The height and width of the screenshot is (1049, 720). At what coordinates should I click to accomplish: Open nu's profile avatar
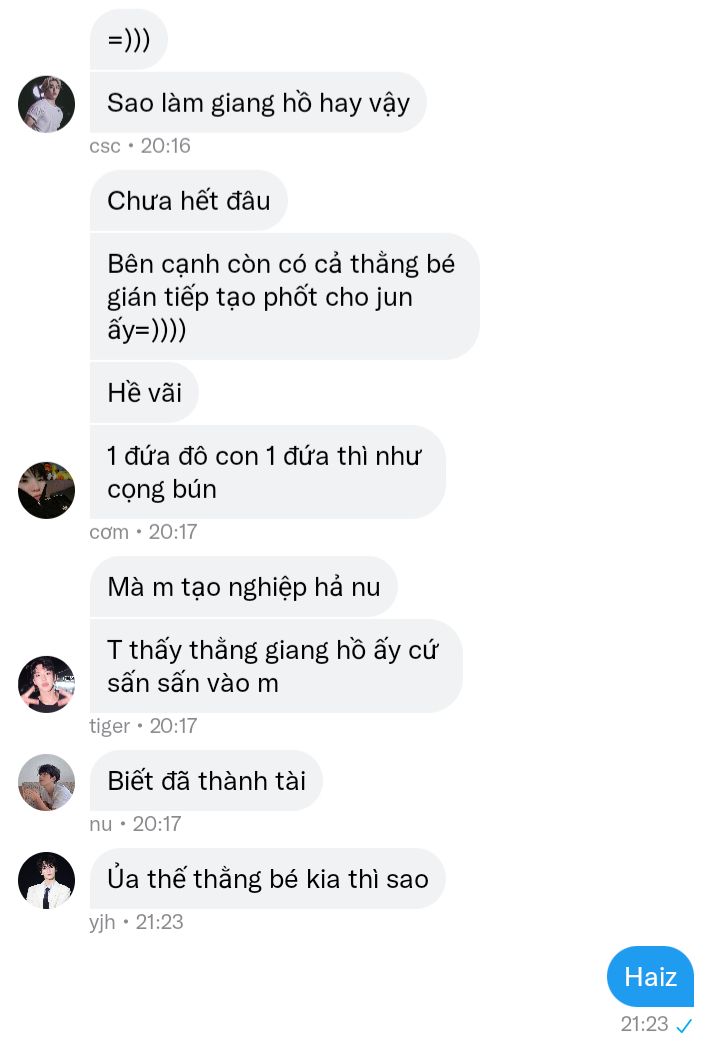46,782
